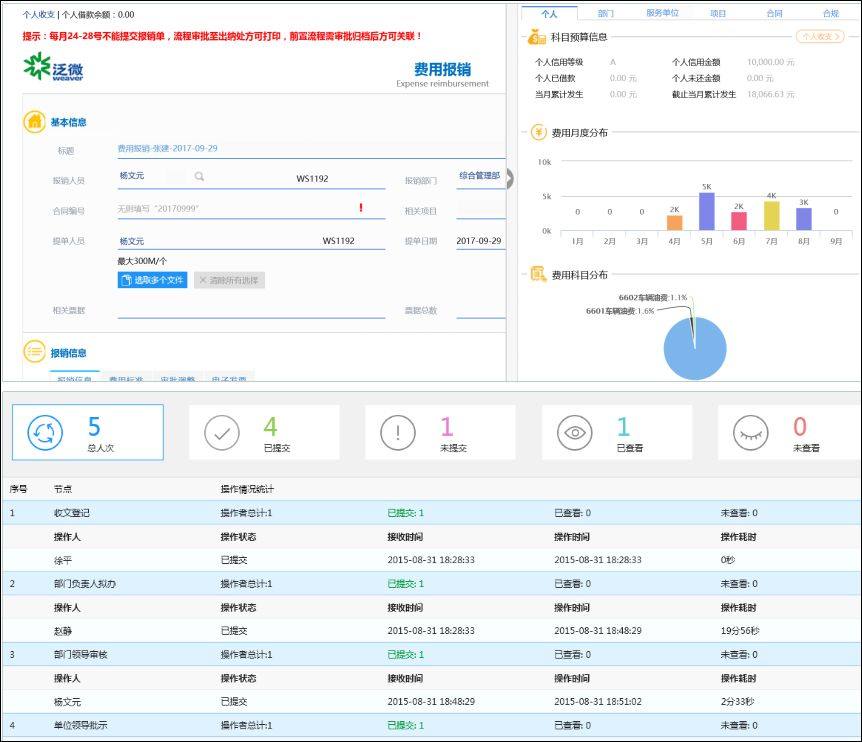Viewport: 862px width, 742px height.
Task: Click the 科目预算信息 money bag icon
Action: [x=537, y=38]
